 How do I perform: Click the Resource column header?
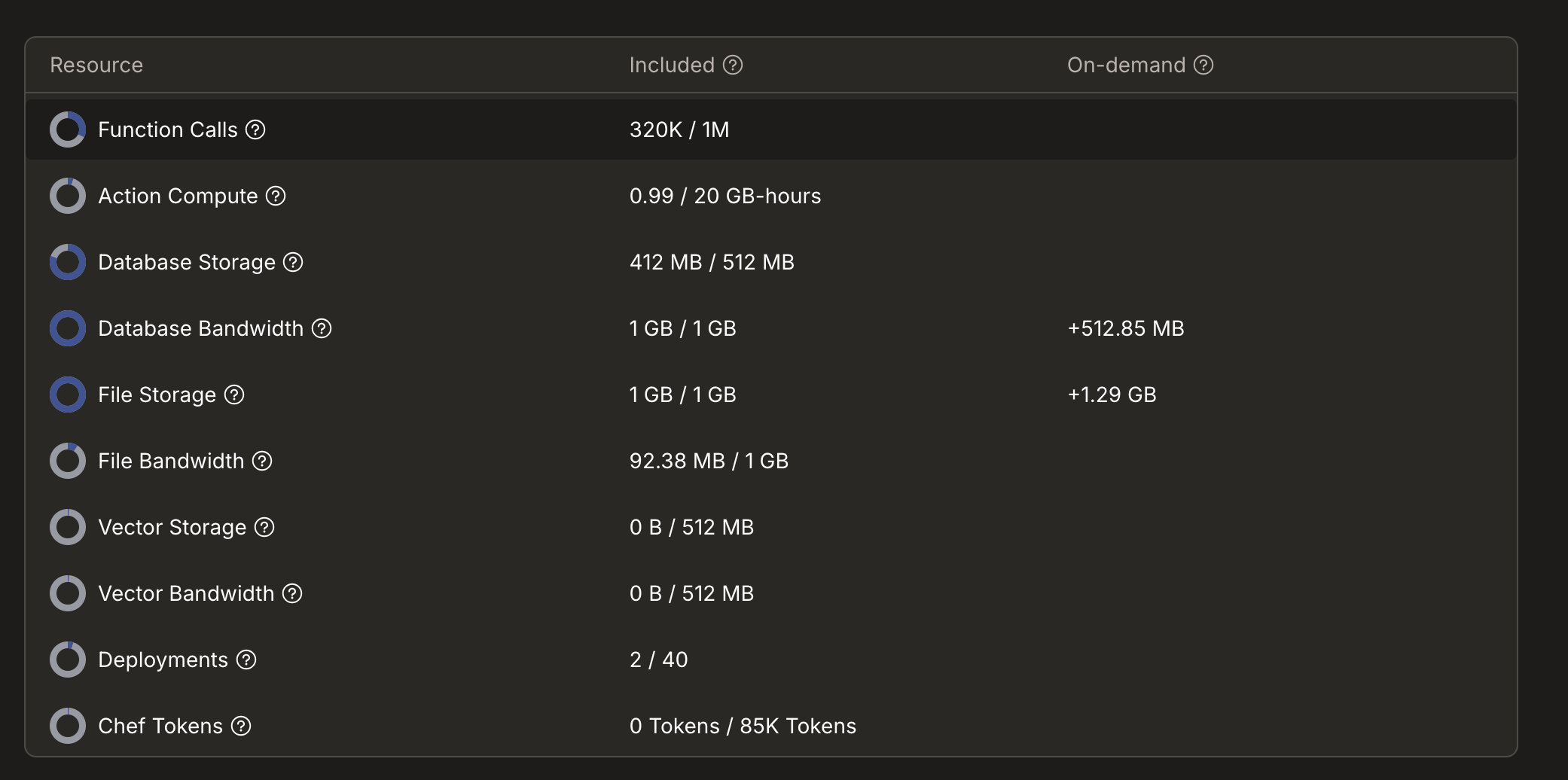point(96,66)
